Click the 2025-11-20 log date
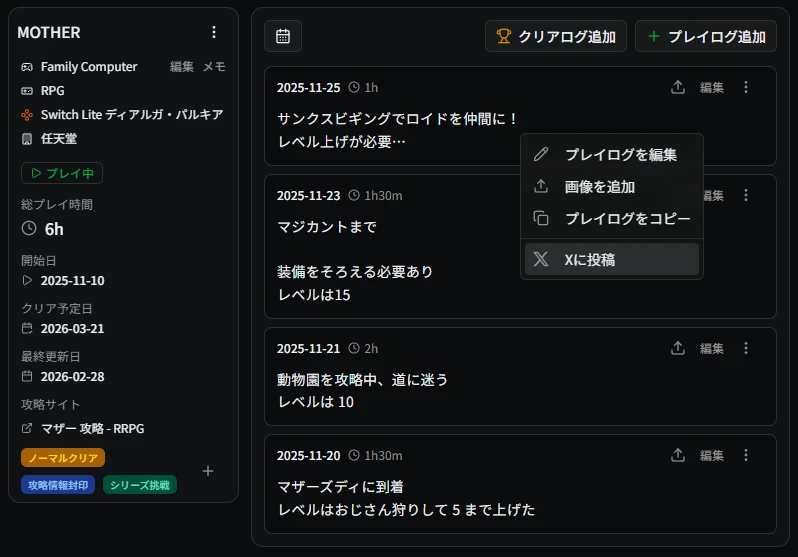 (308, 455)
